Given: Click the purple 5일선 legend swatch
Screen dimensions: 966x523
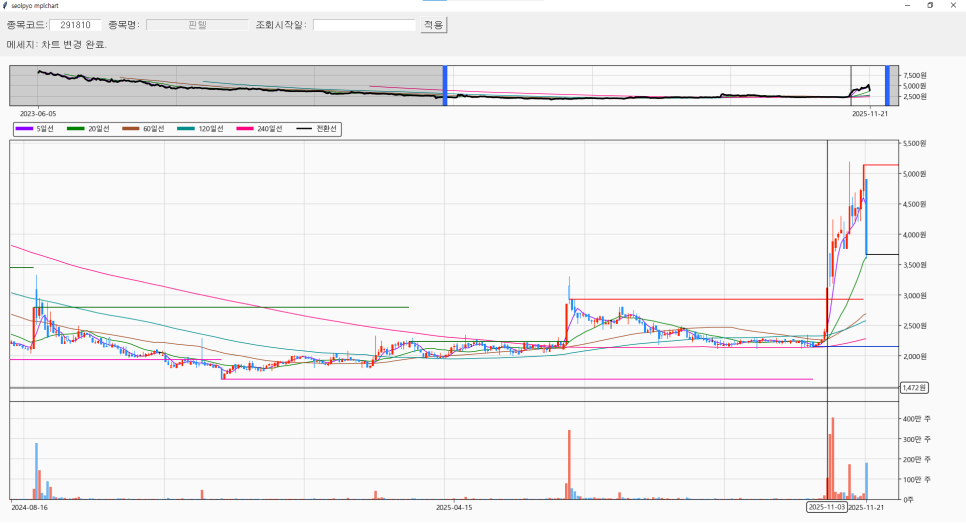Looking at the screenshot, I should (x=24, y=129).
